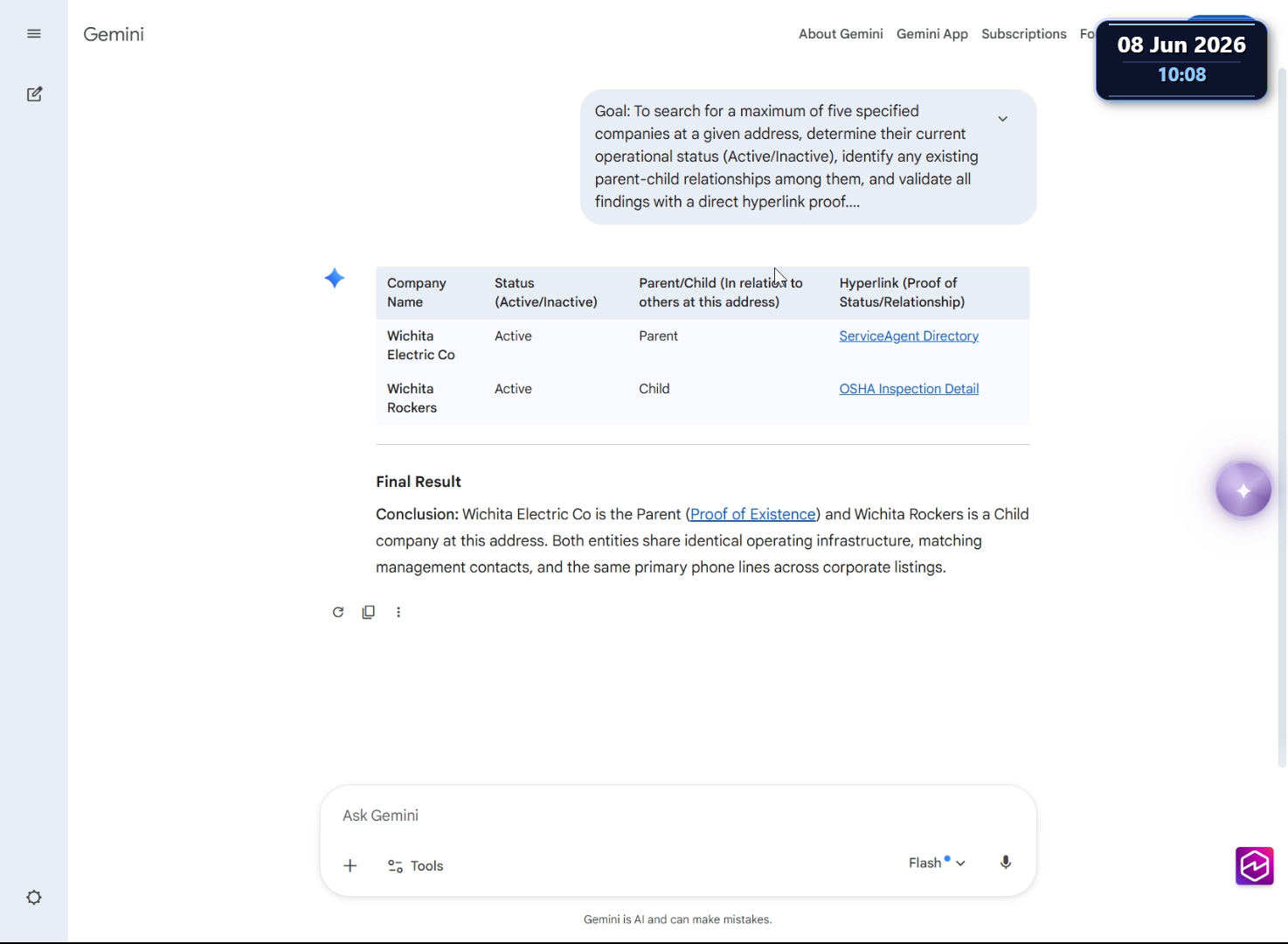Open the ServiceAgent Directory link
The image size is (1288, 944).
(909, 337)
